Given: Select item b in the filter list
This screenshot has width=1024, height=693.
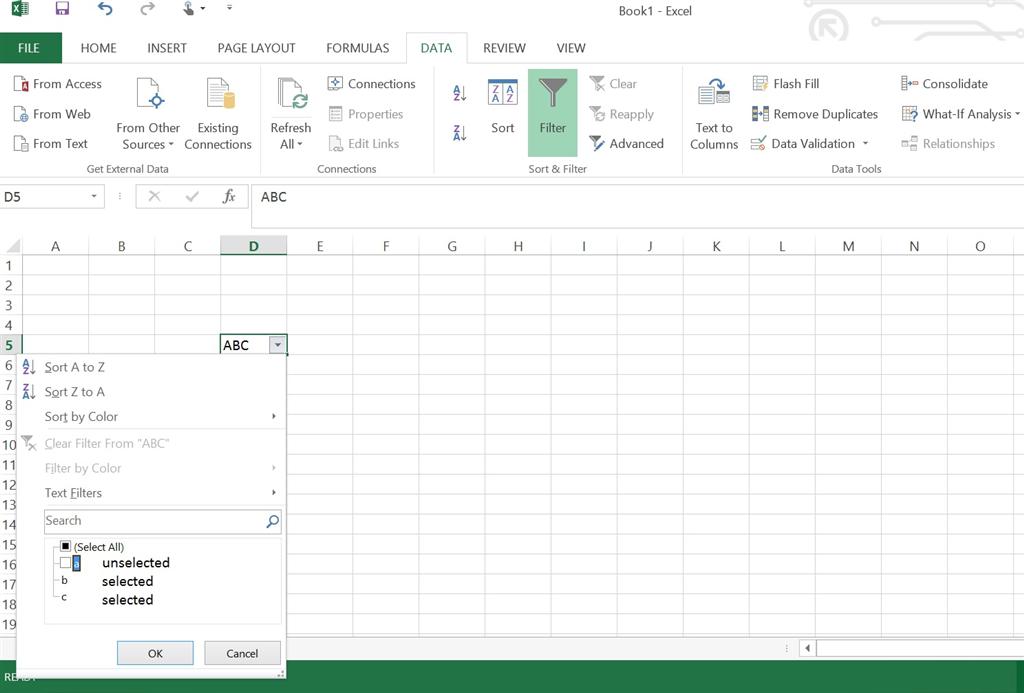Looking at the screenshot, I should 65,581.
